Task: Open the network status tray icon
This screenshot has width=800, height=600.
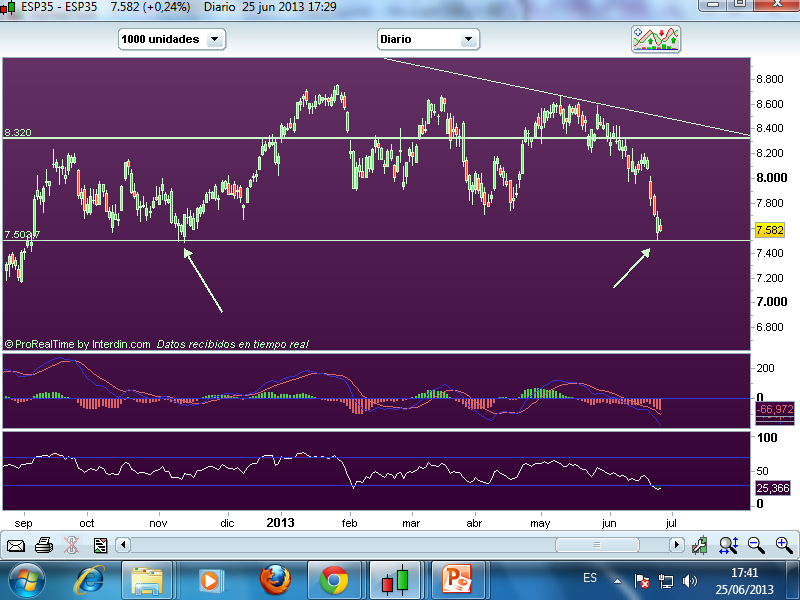Action: click(665, 581)
